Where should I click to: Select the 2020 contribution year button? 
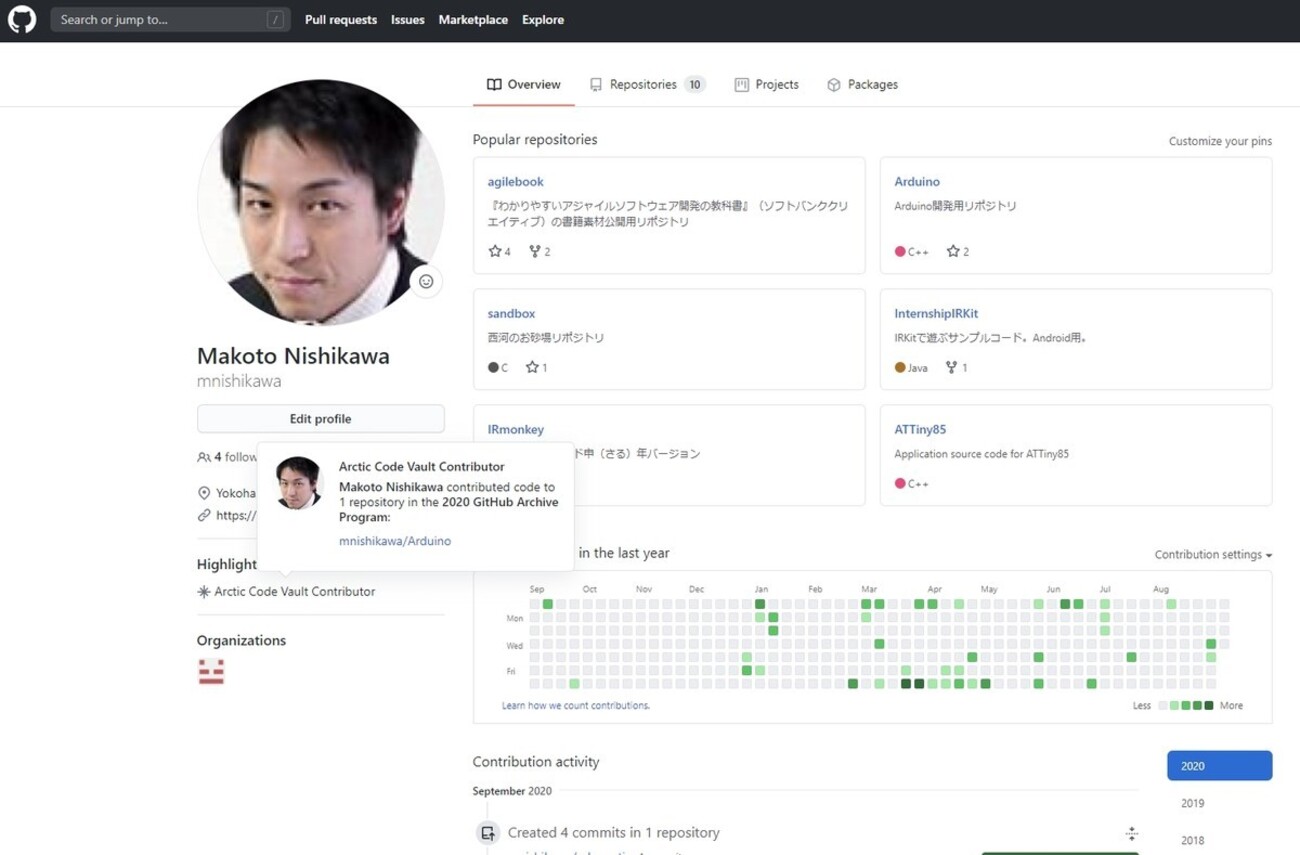coord(1219,766)
